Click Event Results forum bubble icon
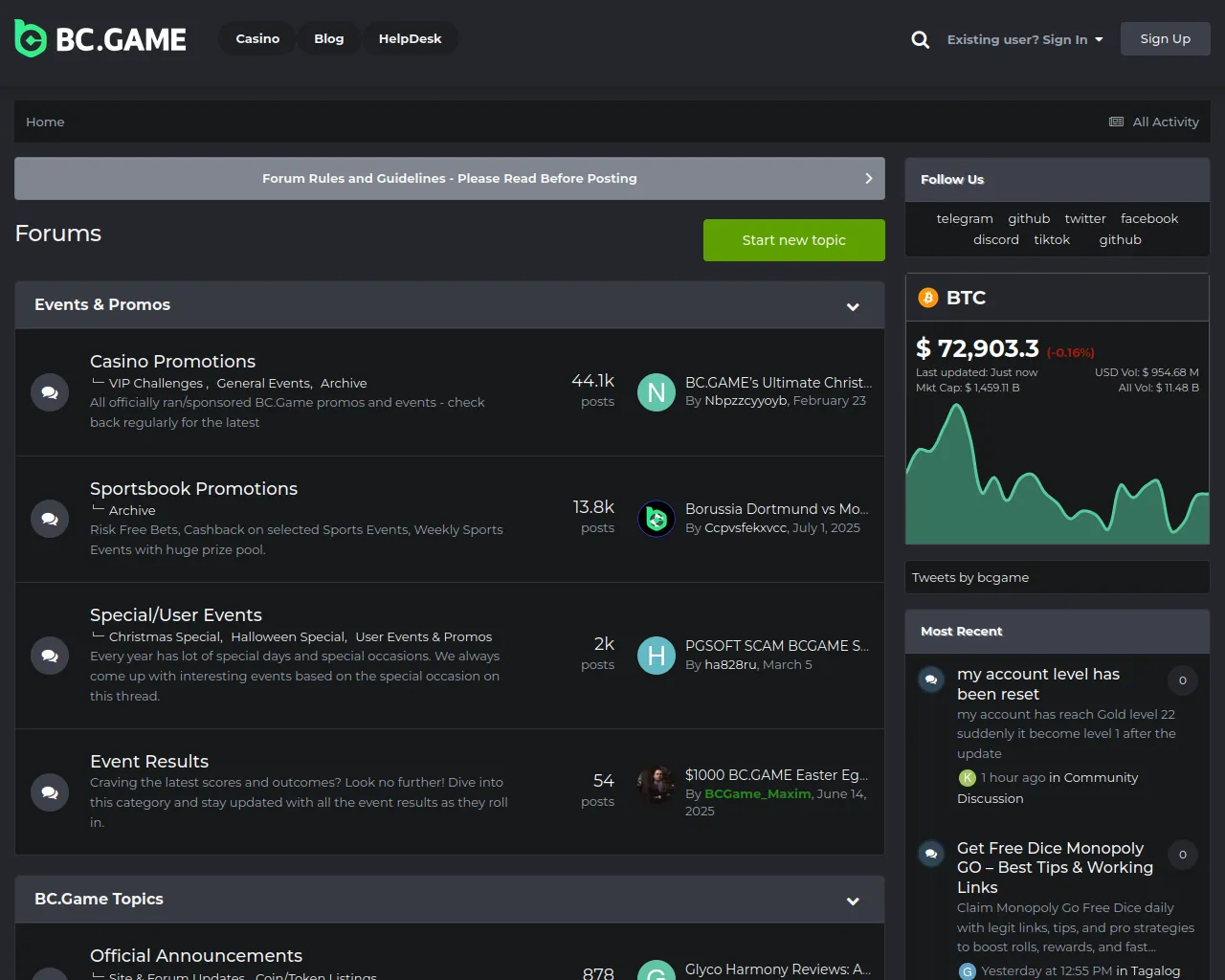Image resolution: width=1225 pixels, height=980 pixels. point(50,792)
